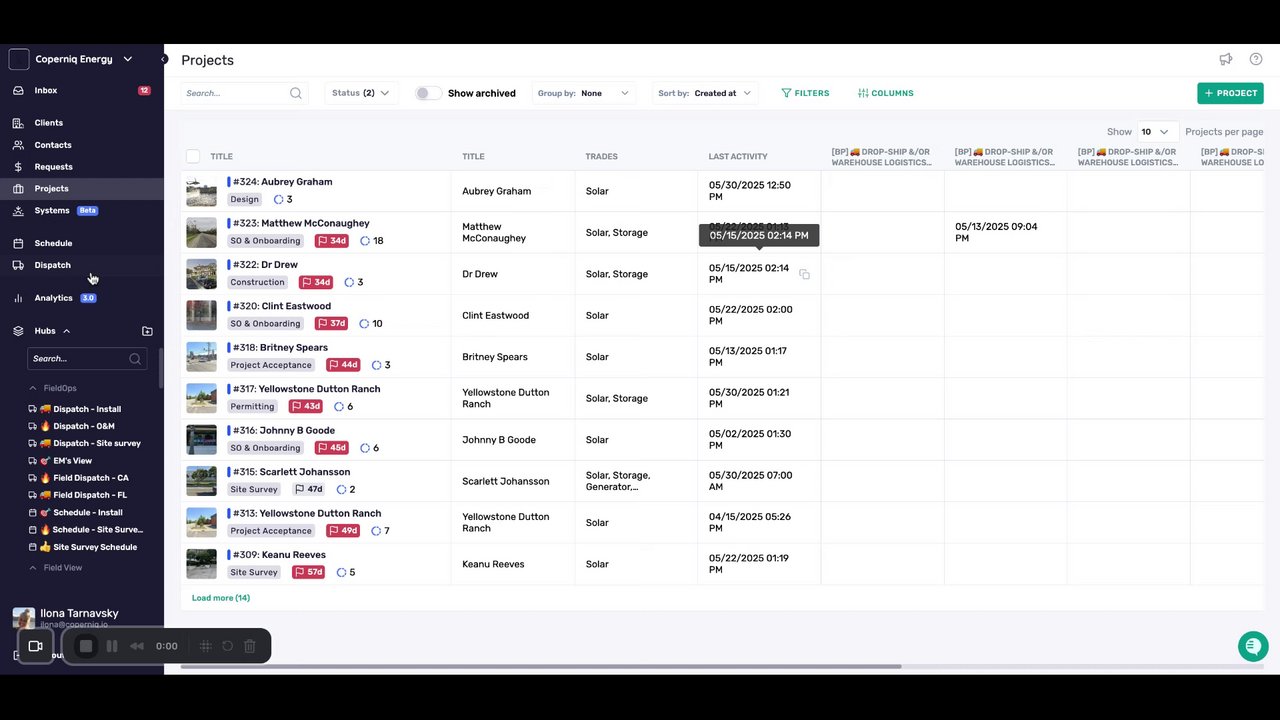
Task: Click the Schedule calendar icon
Action: pos(18,243)
